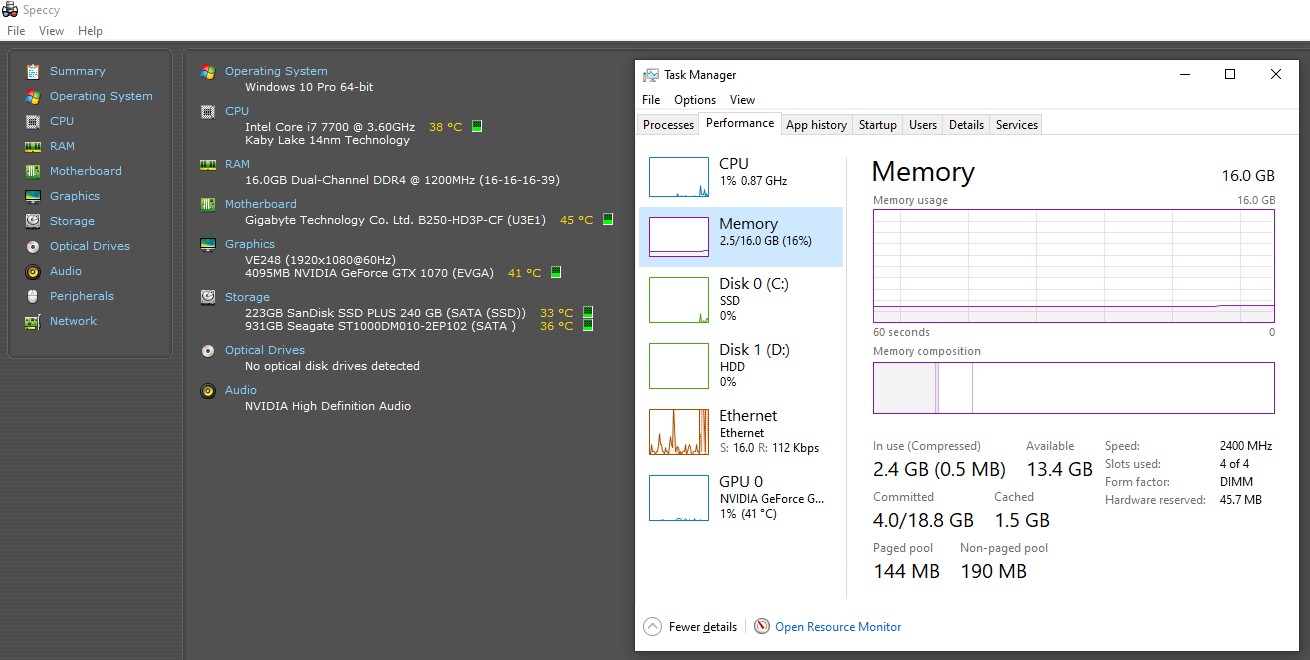Screen dimensions: 1310x660
Task: Switch to the Users tab
Action: (923, 125)
